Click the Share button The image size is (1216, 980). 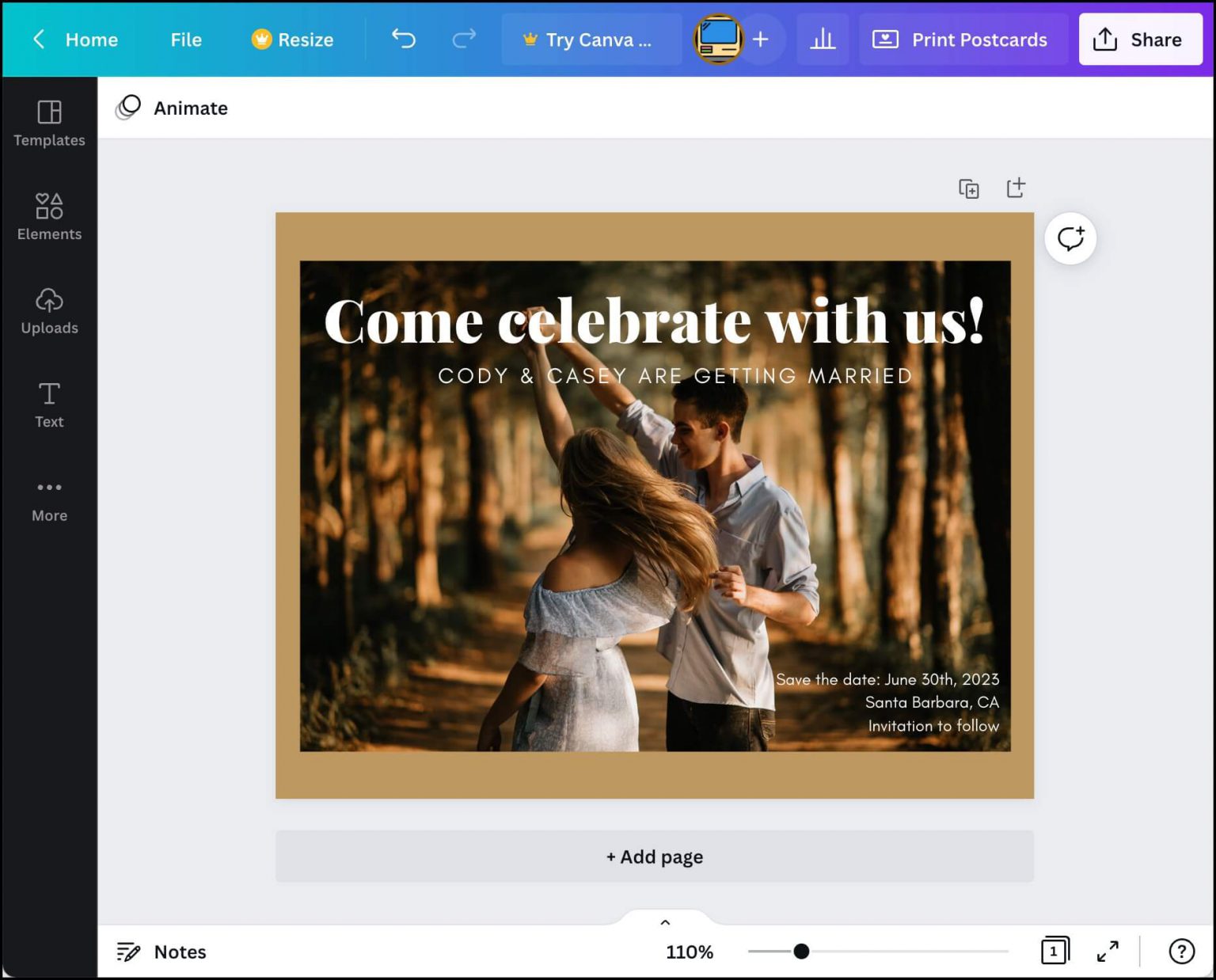point(1140,39)
